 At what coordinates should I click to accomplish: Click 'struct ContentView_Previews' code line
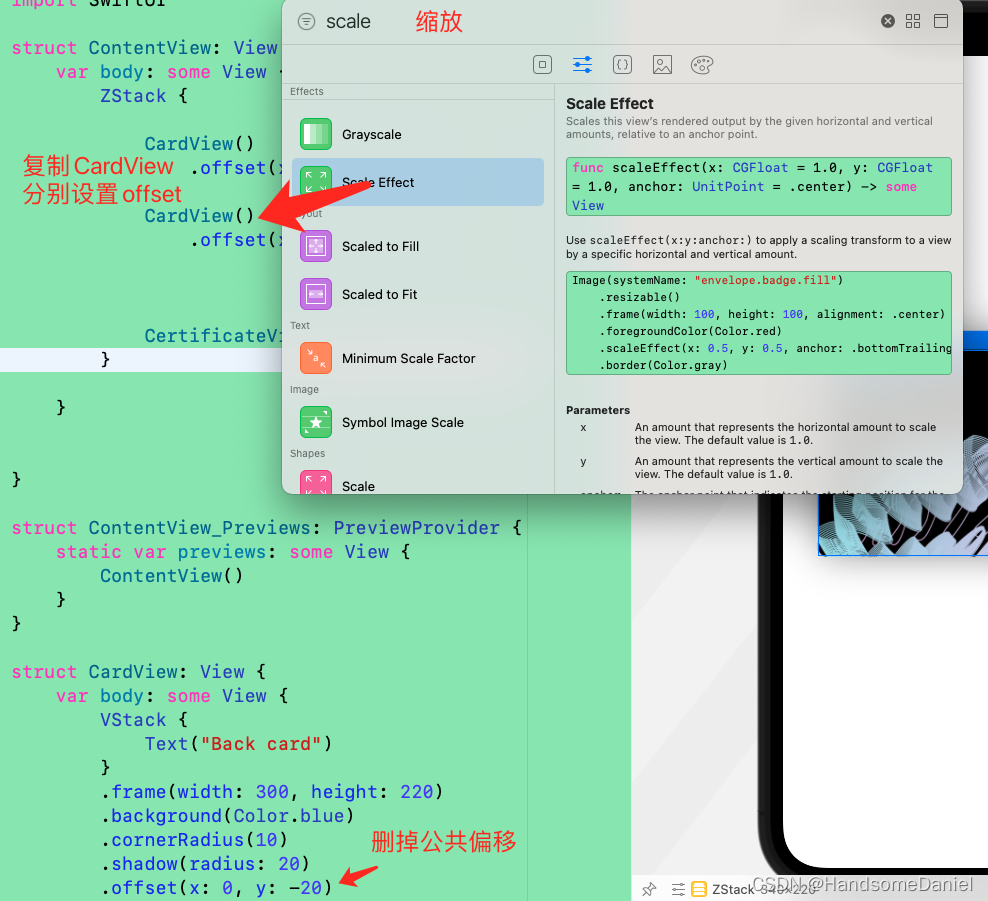[267, 528]
